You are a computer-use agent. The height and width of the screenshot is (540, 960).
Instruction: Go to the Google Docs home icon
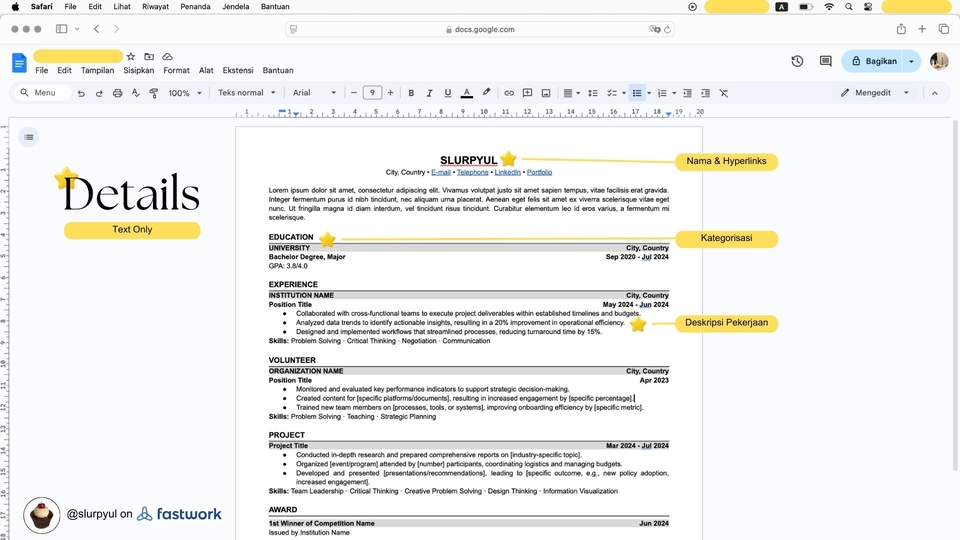[19, 62]
